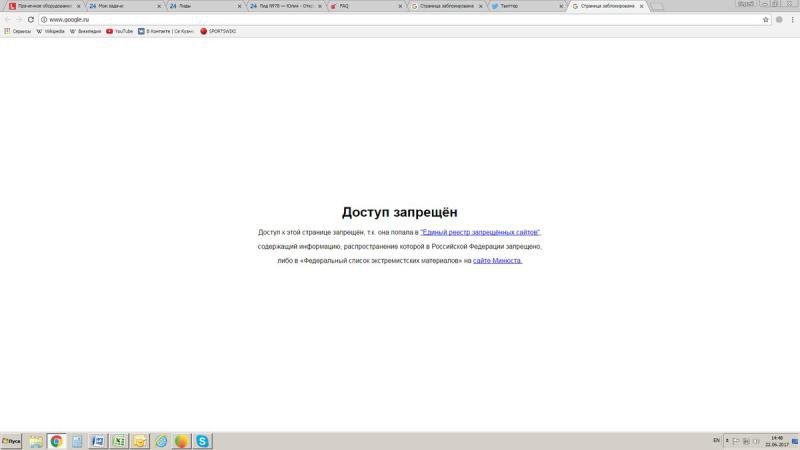Image resolution: width=800 pixels, height=450 pixels.
Task: Open a new browser tab
Action: coord(658,6)
